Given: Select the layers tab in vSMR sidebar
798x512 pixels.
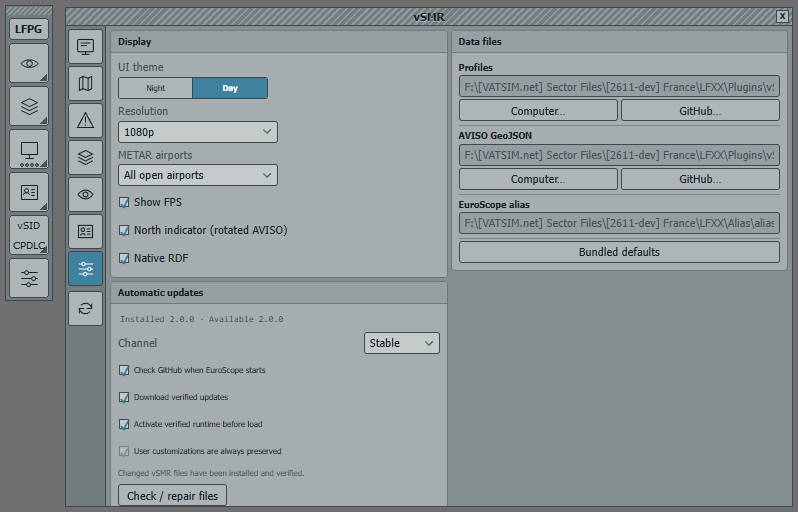Looking at the screenshot, I should pos(86,157).
